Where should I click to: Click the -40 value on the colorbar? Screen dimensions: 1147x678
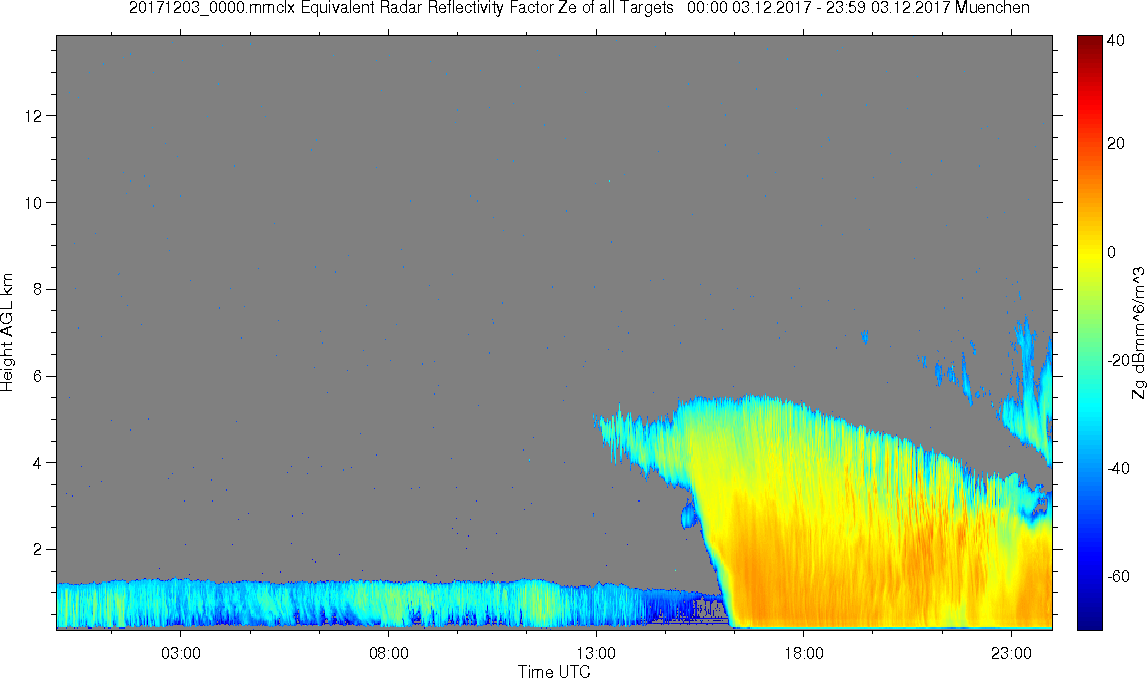point(1118,469)
